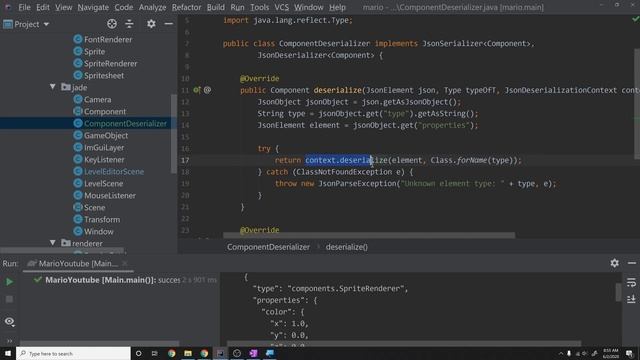
Task: Expand more run toolbar actions chevron
Action: [x=9, y=340]
